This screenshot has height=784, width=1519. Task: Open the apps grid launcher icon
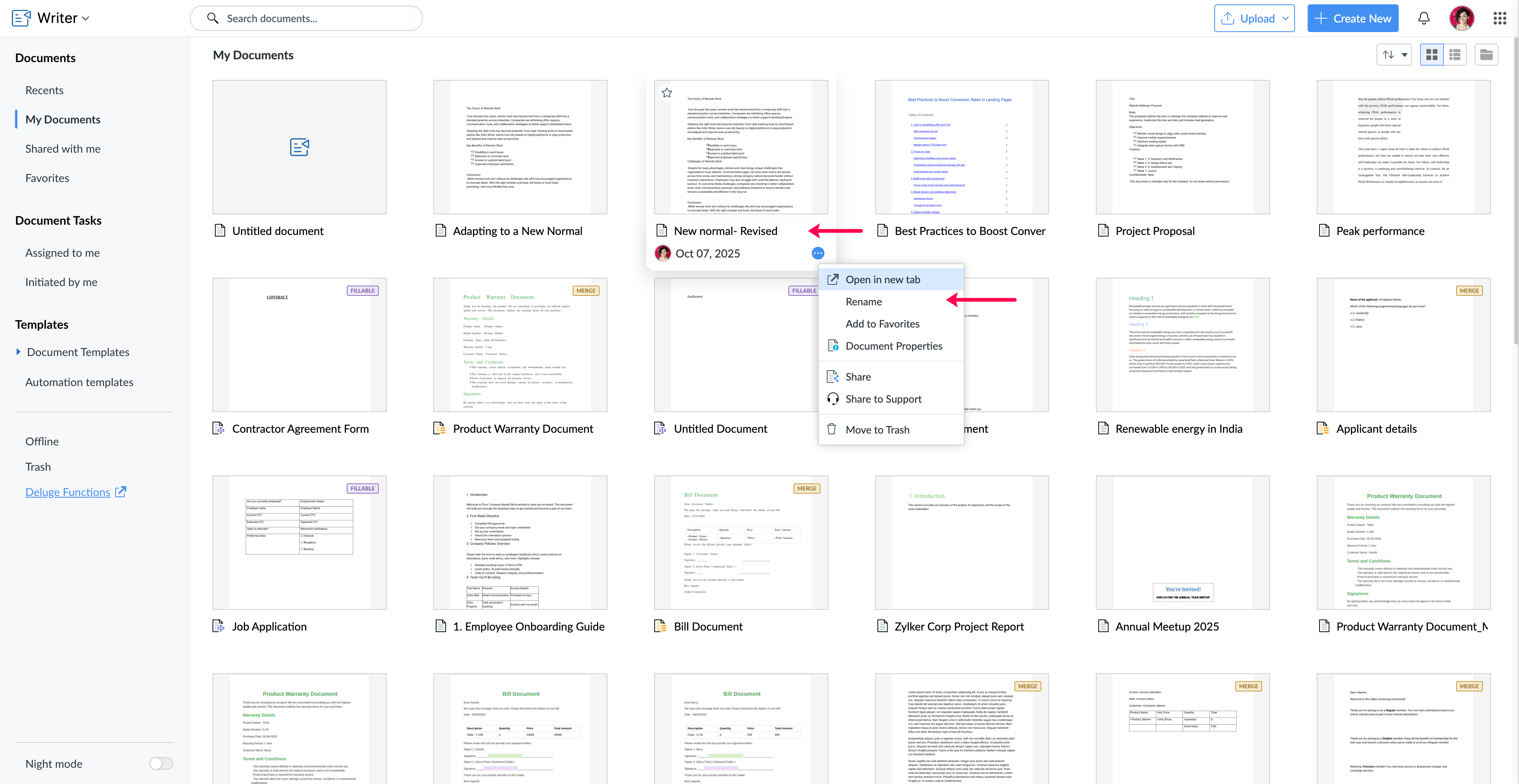(x=1500, y=18)
